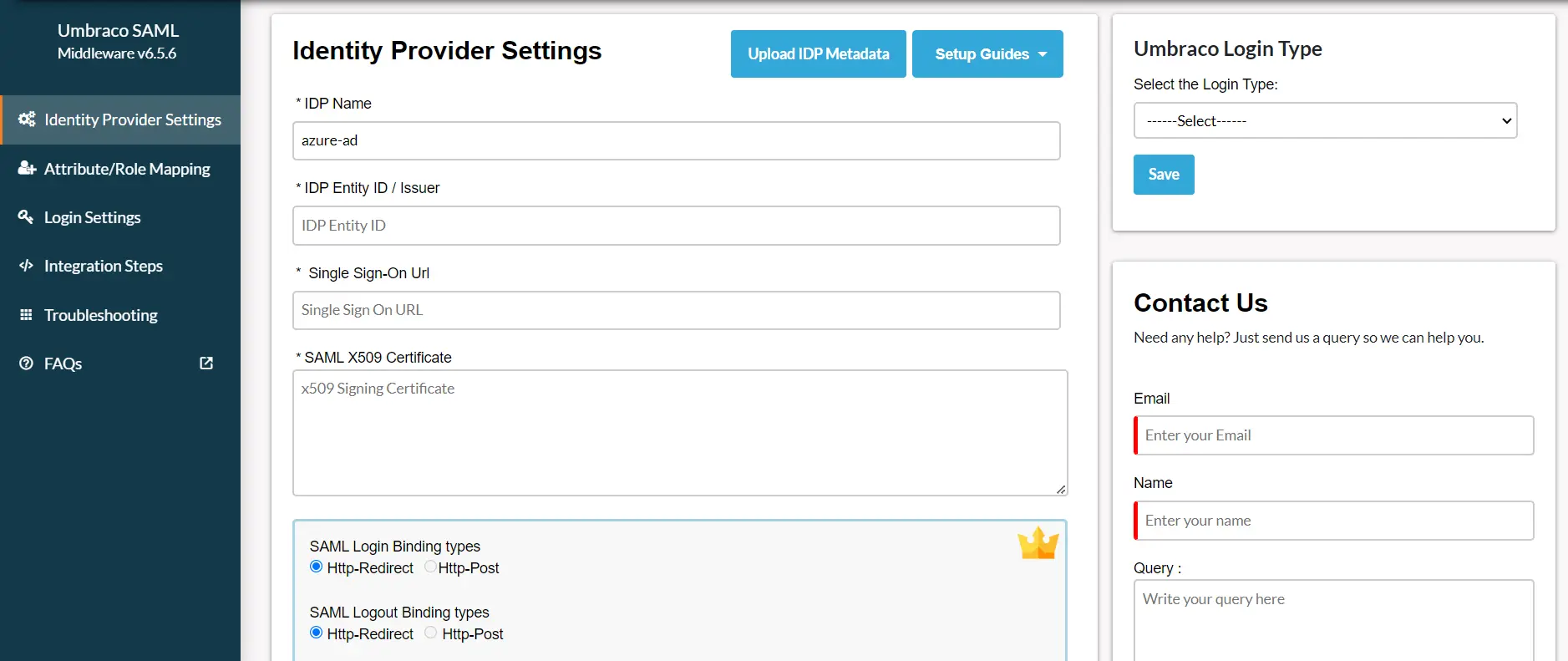Click the Contact Us heading
Viewport: 1568px width, 661px height.
coord(1200,303)
